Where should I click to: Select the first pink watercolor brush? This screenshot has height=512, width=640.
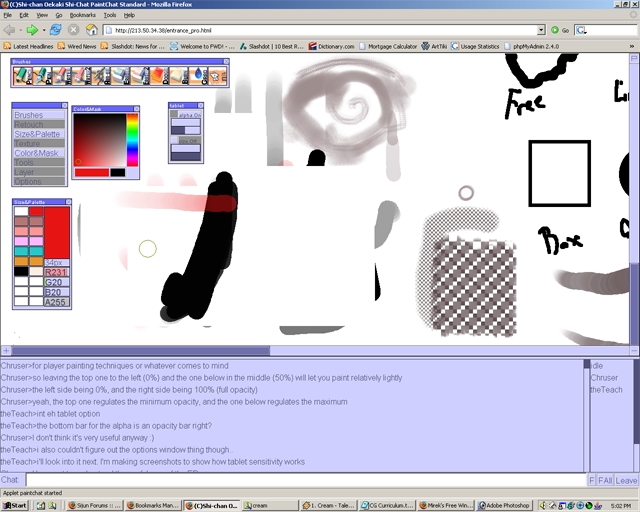tap(62, 76)
